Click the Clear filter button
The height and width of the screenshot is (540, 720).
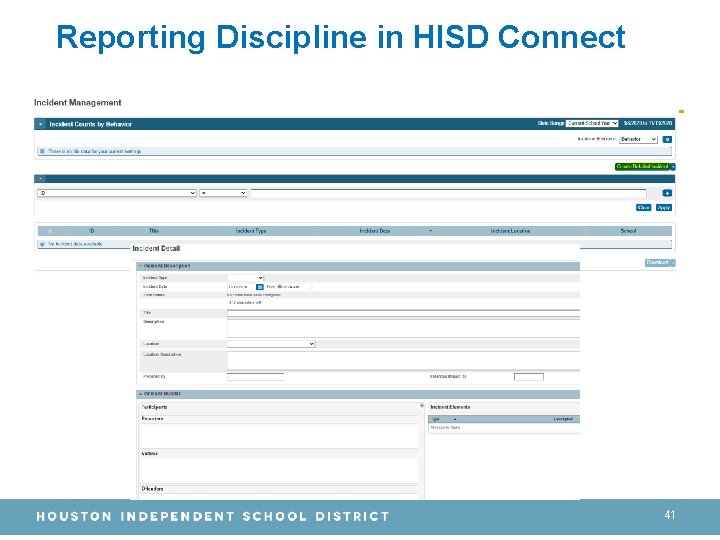click(x=643, y=208)
